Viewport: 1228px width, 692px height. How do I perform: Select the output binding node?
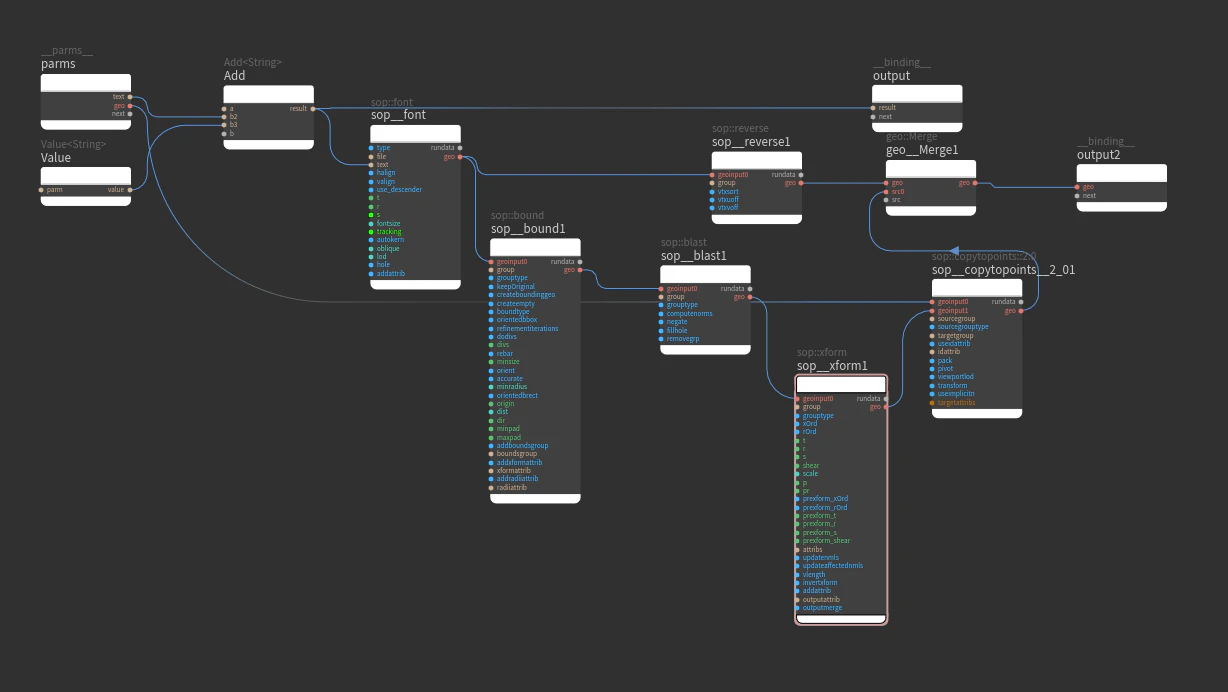point(918,108)
